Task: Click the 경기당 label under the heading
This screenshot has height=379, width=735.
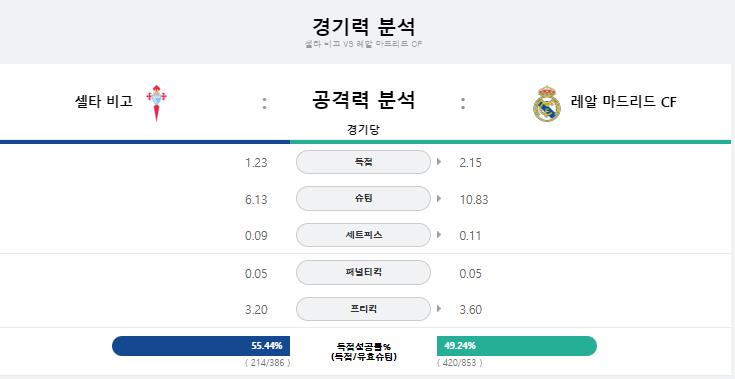Action: (363, 130)
